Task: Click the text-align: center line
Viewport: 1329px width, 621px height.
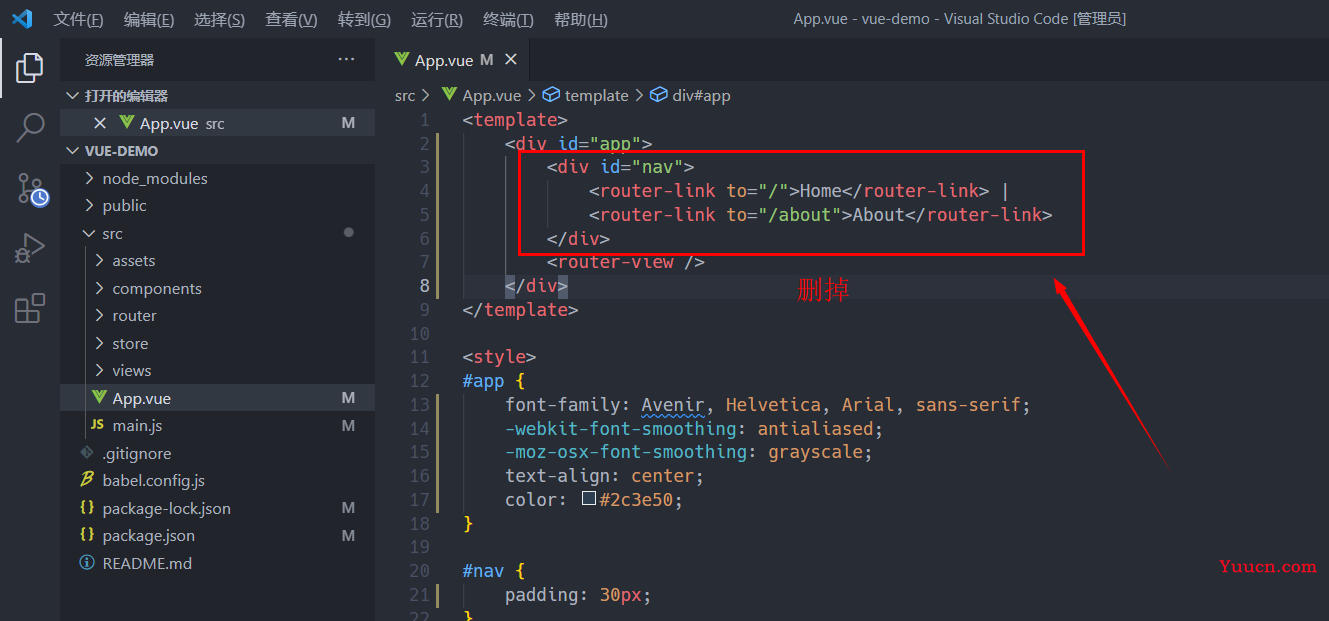Action: click(605, 476)
